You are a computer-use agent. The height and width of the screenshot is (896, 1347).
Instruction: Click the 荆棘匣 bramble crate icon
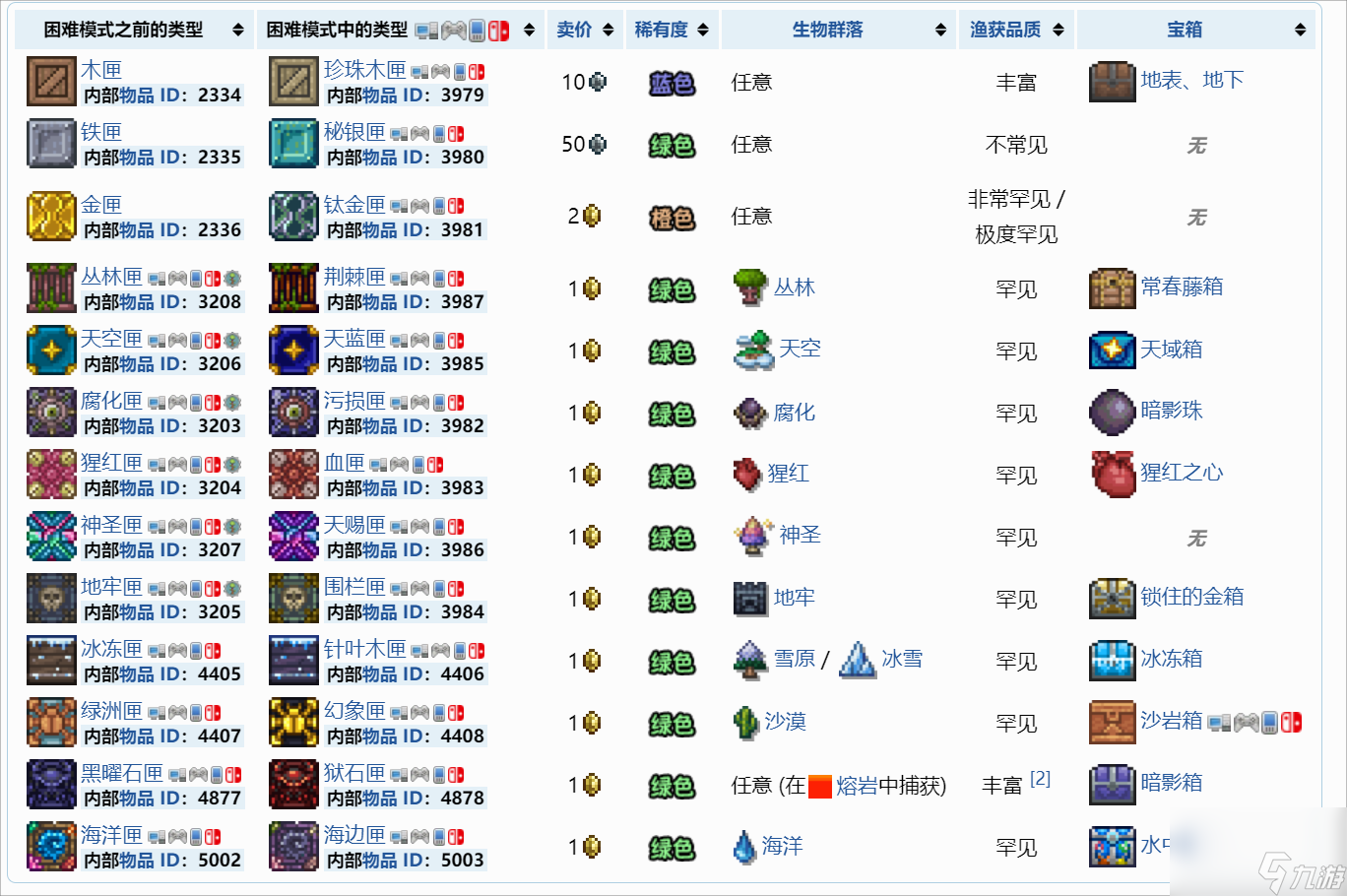tap(293, 288)
